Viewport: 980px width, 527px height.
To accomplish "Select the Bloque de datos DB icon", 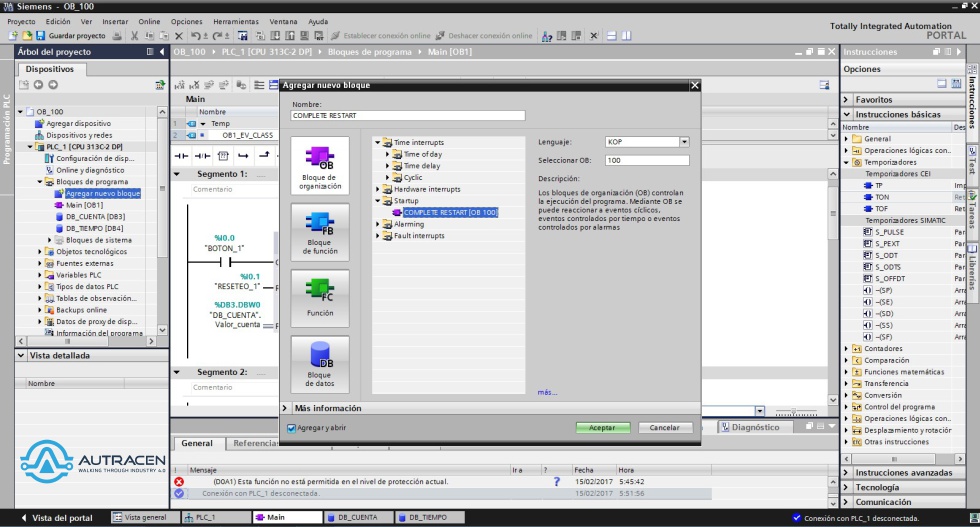I will point(319,364).
